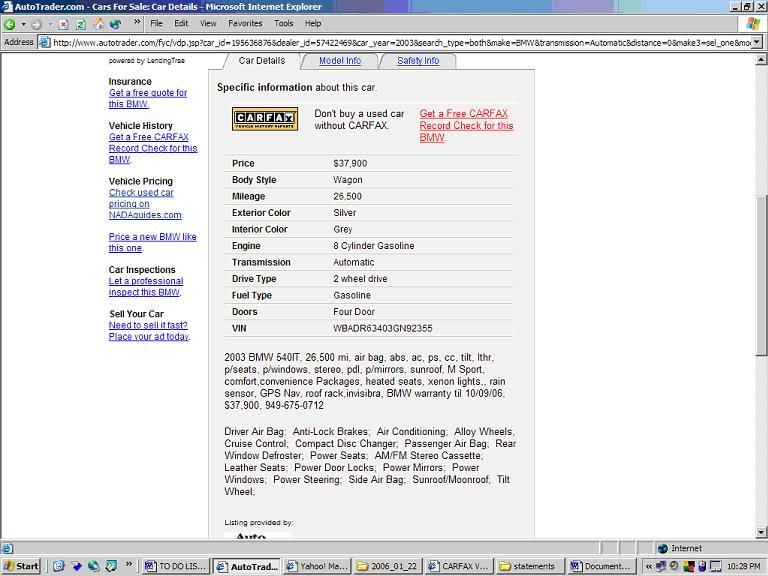Open the Edit menu
Screen dimensions: 768x576
click(x=181, y=23)
